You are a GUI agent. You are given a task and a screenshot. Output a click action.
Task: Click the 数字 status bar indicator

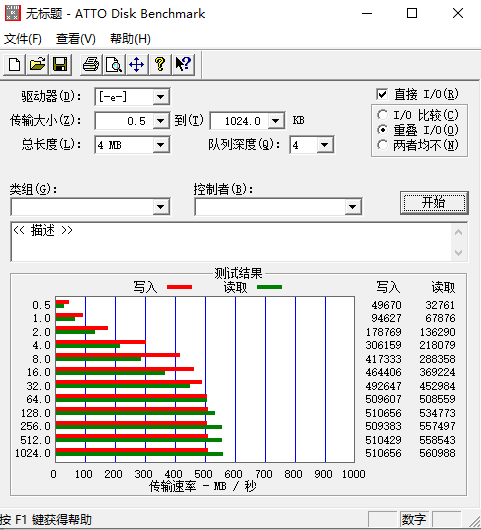pyautogui.click(x=414, y=520)
